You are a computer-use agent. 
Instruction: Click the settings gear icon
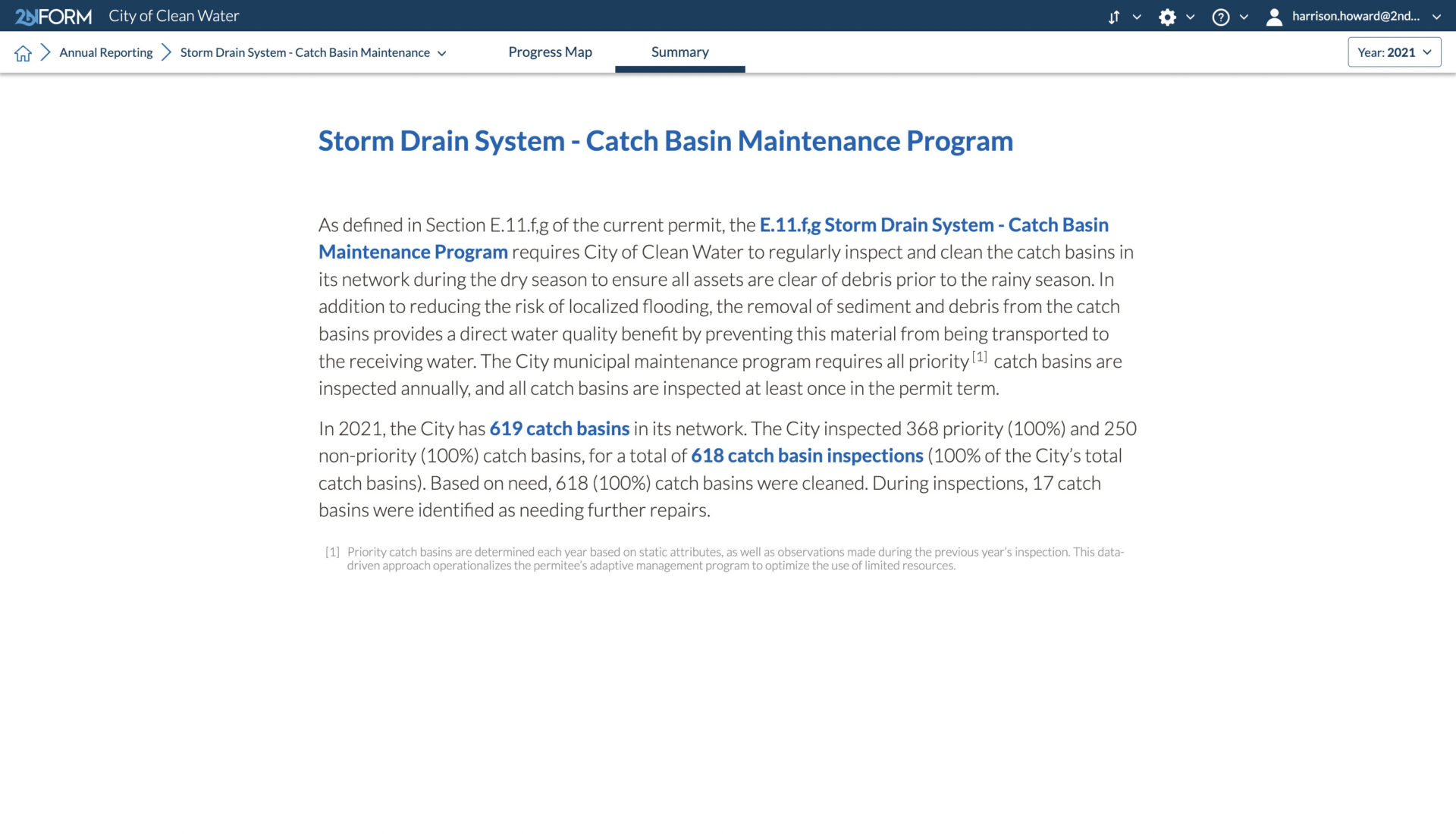pyautogui.click(x=1165, y=15)
